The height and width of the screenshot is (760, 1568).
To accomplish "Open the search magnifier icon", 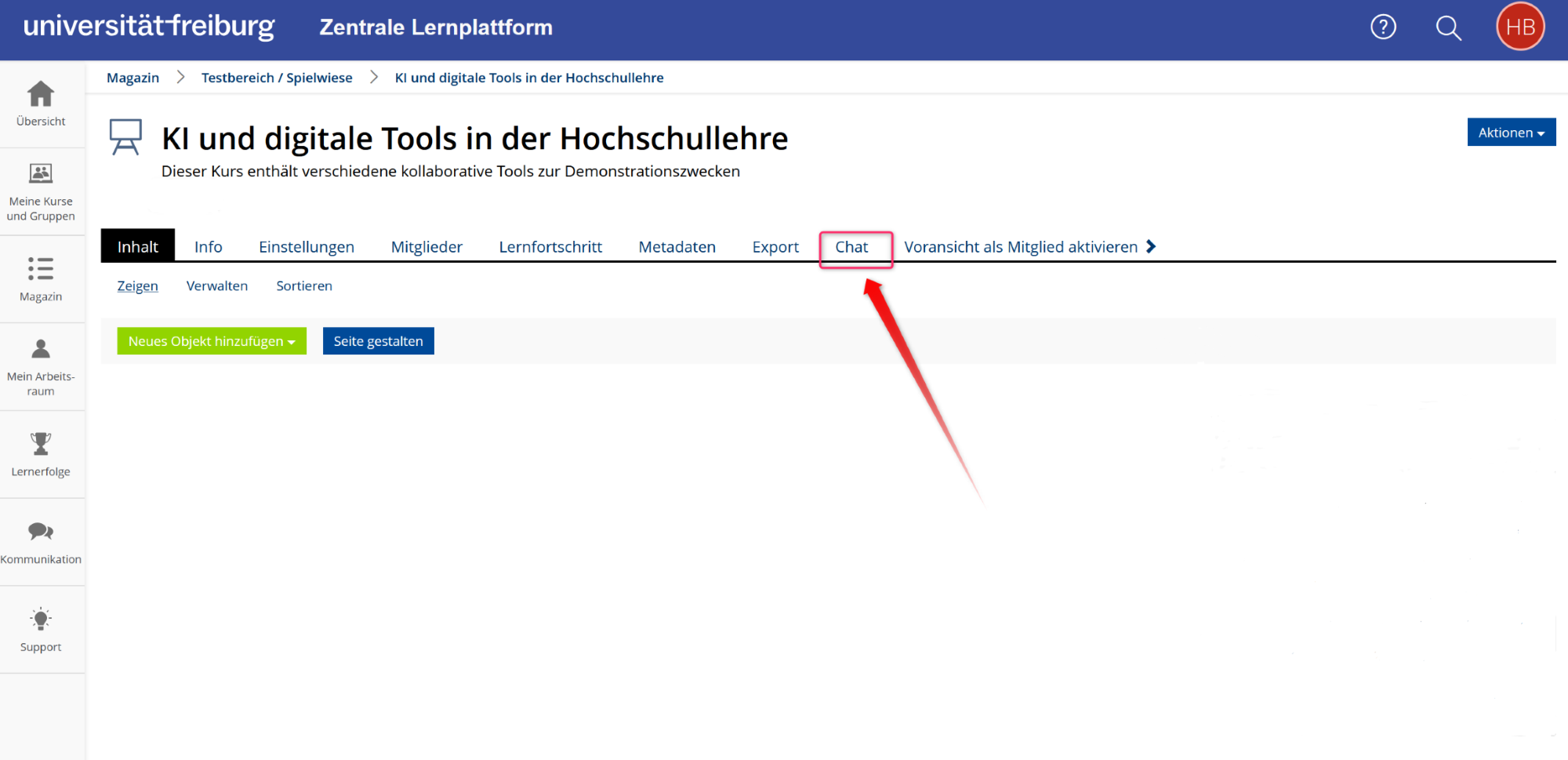I will point(1448,27).
